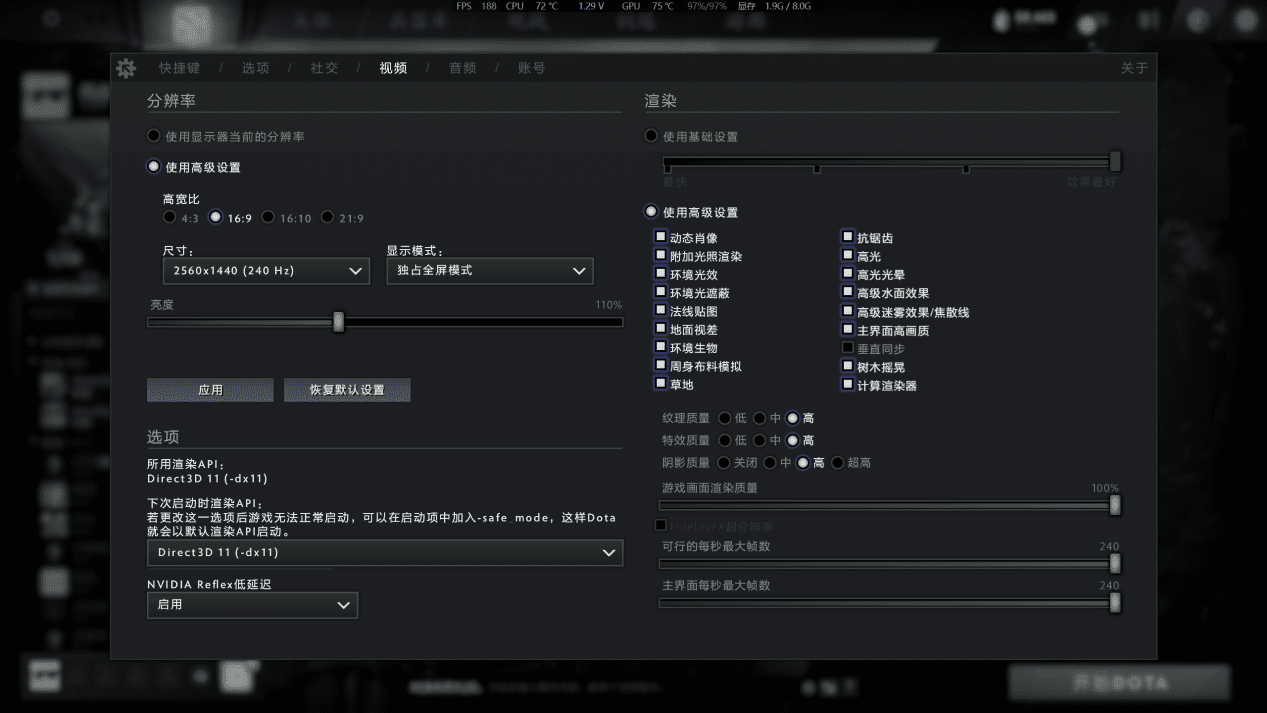The height and width of the screenshot is (713, 1267).
Task: Click the settings gear icon
Action: point(126,68)
